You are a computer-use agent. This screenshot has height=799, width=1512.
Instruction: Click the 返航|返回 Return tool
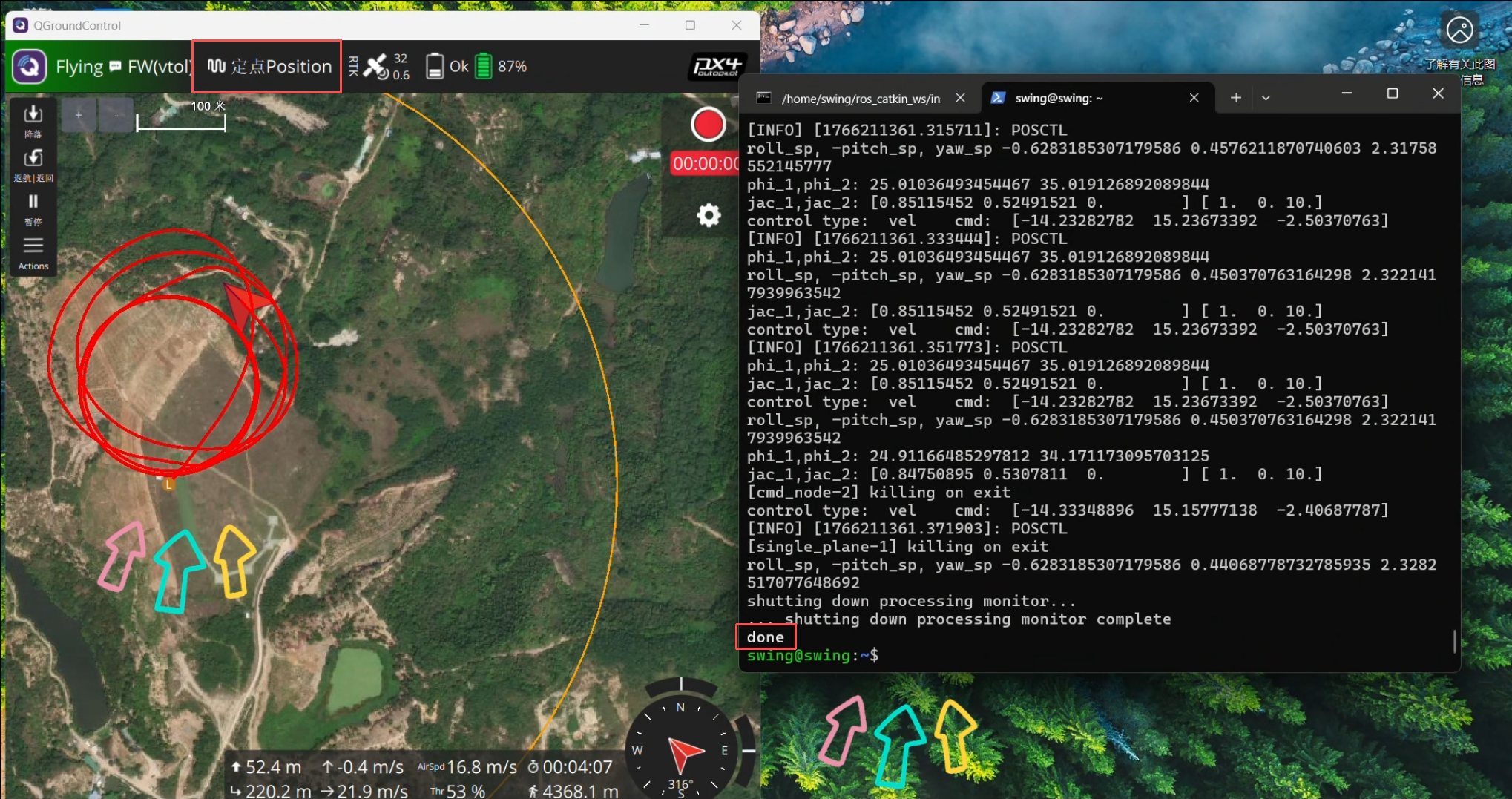coord(33,165)
